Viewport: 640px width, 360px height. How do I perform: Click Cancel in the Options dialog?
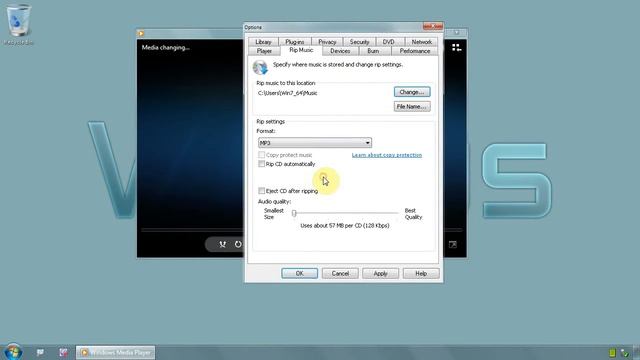pyautogui.click(x=340, y=273)
